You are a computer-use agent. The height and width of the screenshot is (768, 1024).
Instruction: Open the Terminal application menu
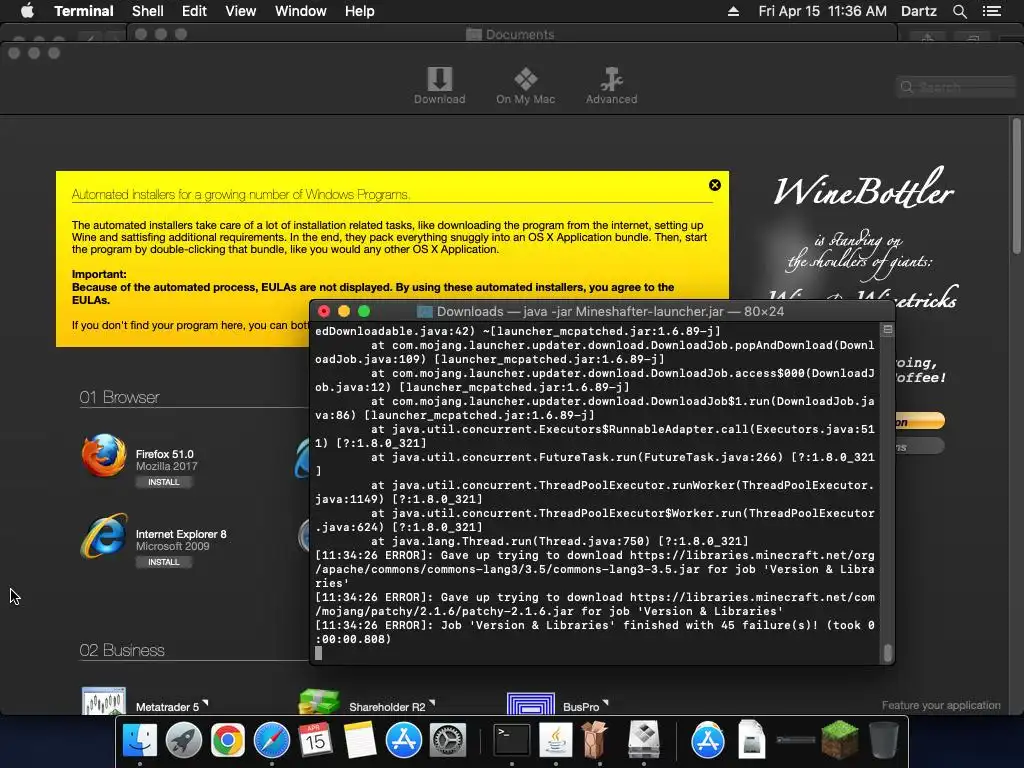click(x=84, y=11)
